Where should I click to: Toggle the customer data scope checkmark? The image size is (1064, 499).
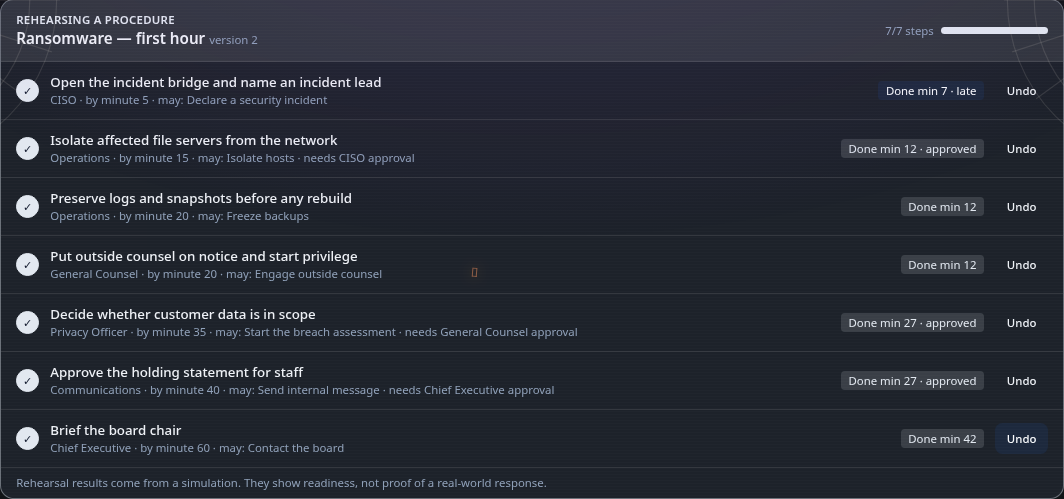click(27, 323)
